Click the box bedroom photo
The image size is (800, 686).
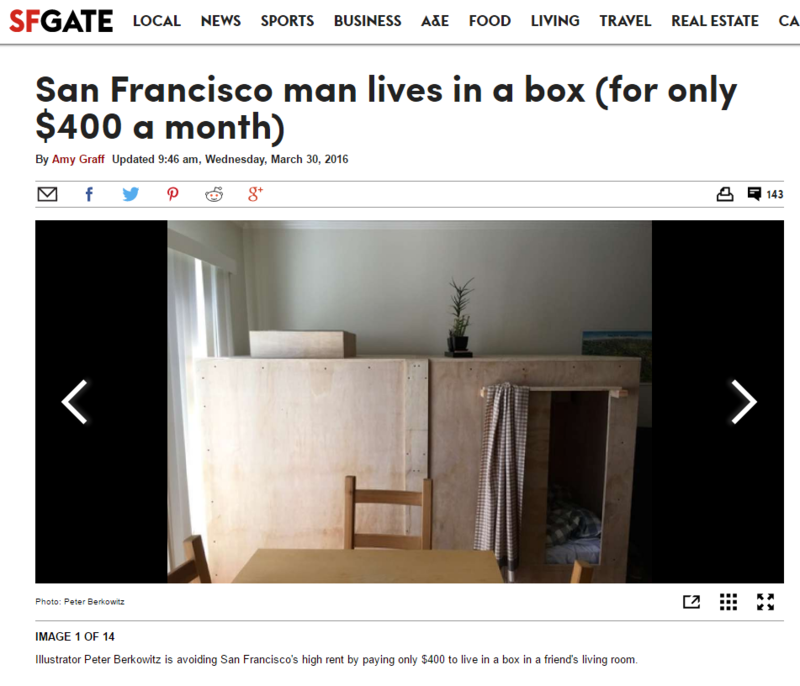click(x=409, y=401)
